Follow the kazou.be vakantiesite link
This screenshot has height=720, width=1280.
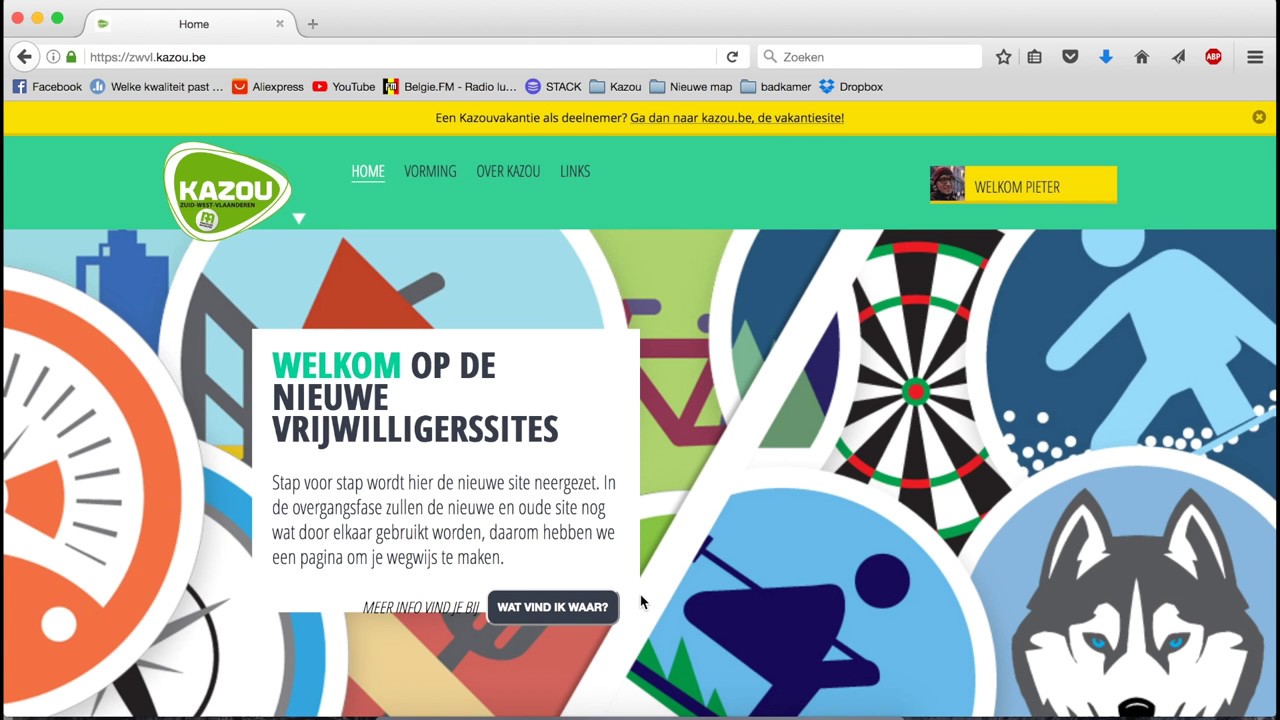point(737,118)
